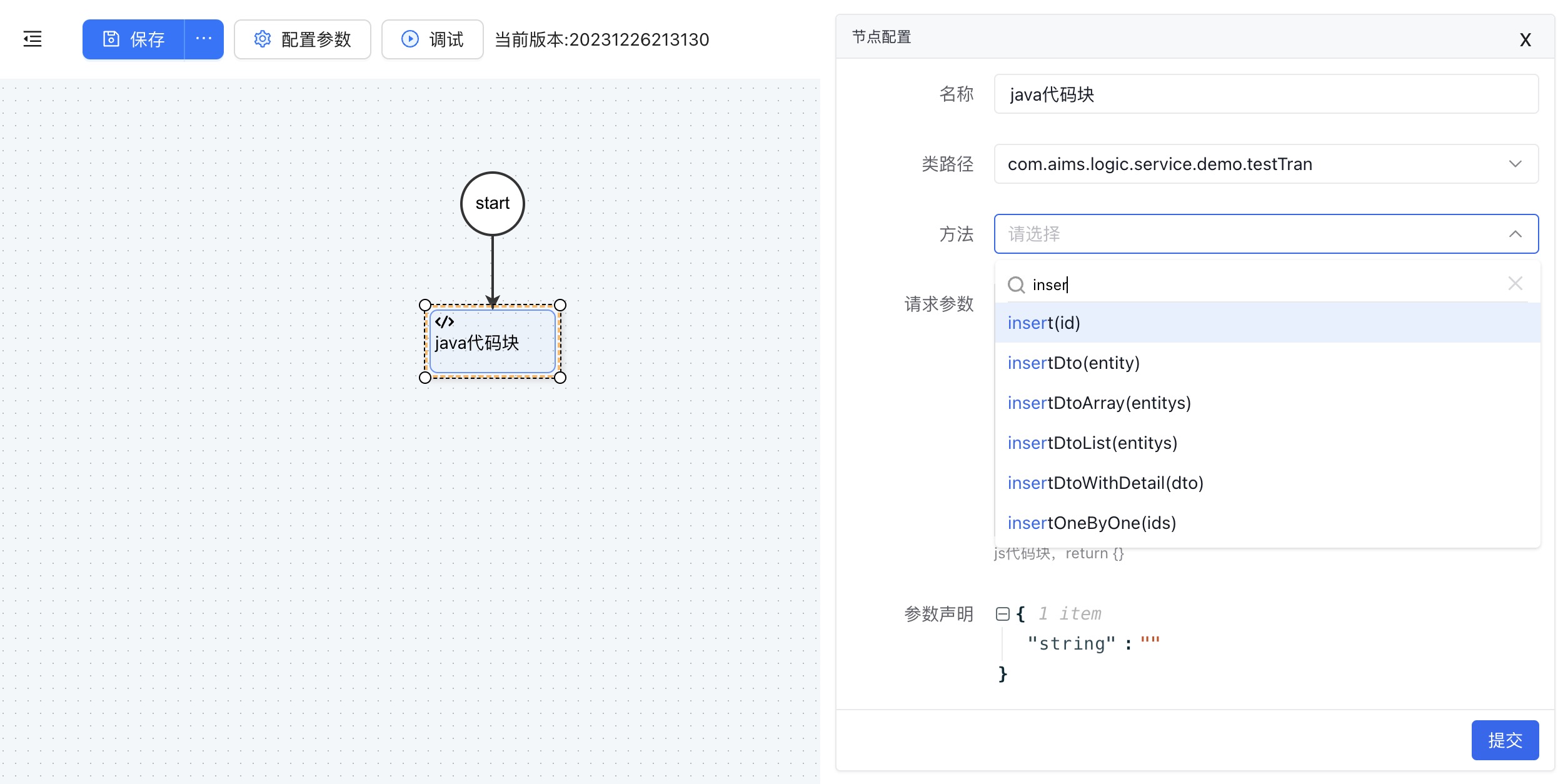This screenshot has height=784, width=1568.
Task: Choose insertDtoList(entitys) option
Action: [x=1092, y=443]
